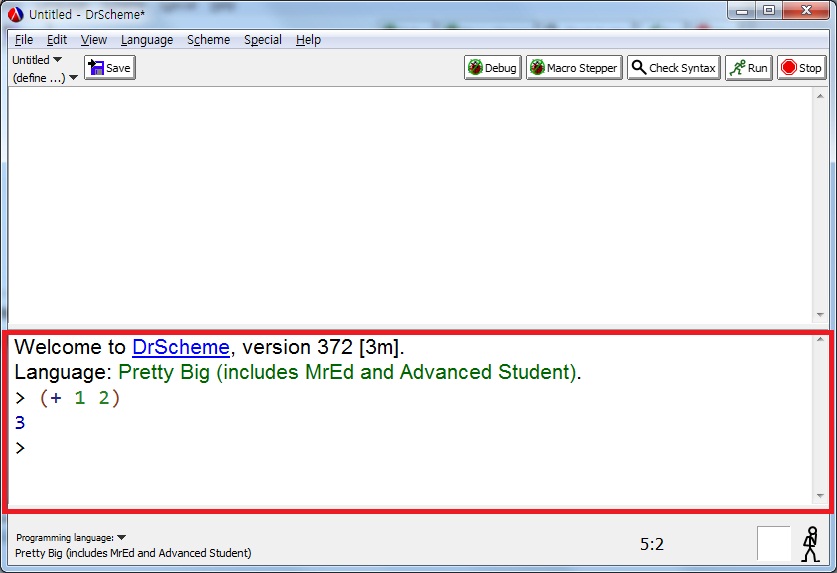Stop execution with red Stop button
The height and width of the screenshot is (573, 837).
[x=801, y=68]
